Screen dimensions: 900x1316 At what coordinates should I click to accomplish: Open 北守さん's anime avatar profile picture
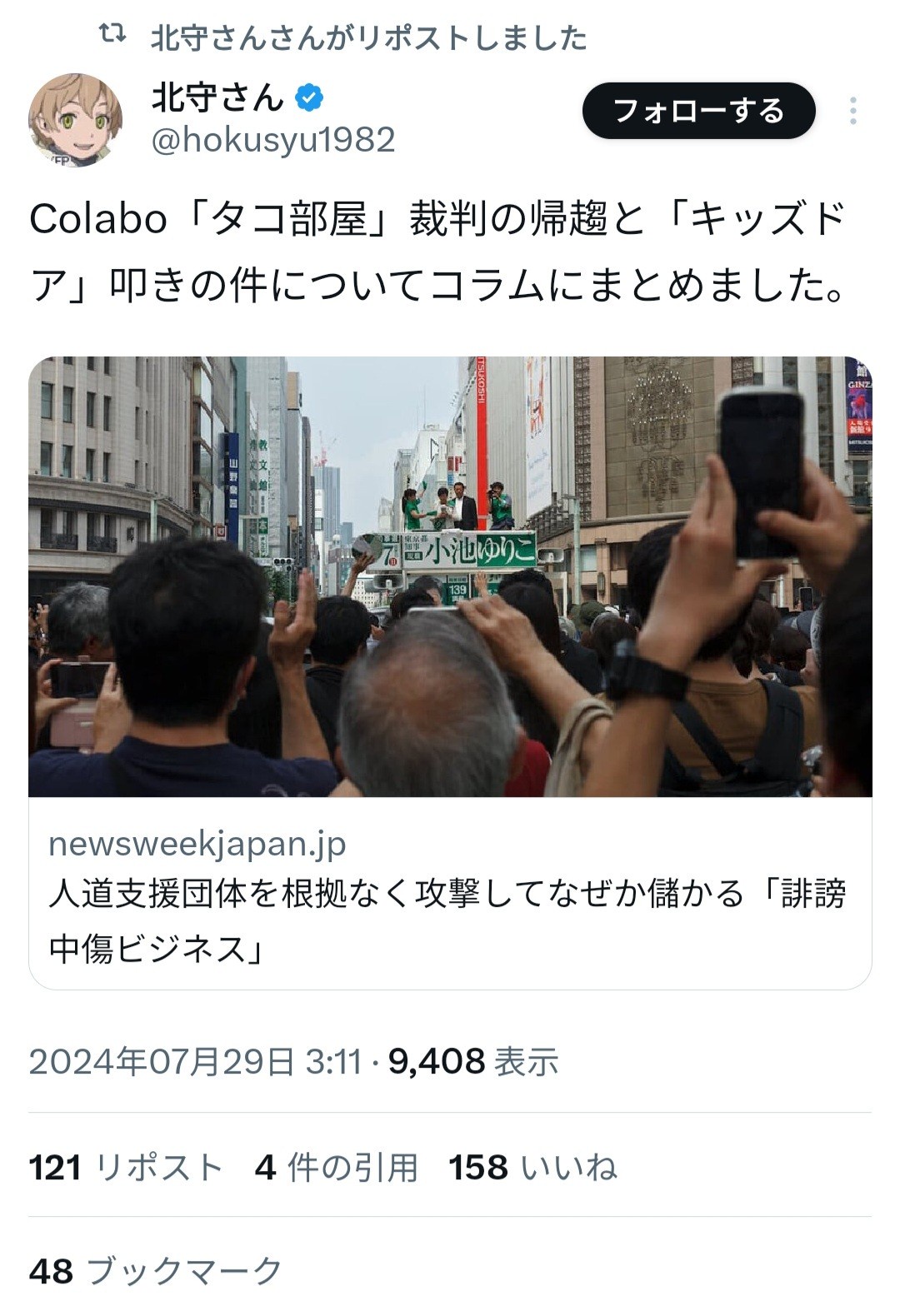tap(76, 120)
